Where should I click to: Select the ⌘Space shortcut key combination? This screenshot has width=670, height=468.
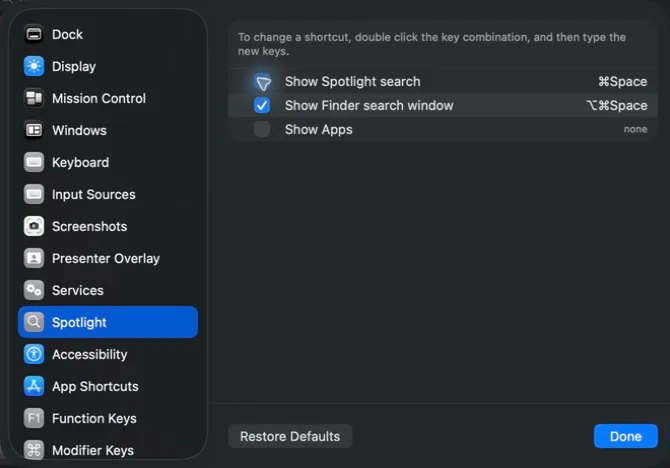pyautogui.click(x=623, y=82)
